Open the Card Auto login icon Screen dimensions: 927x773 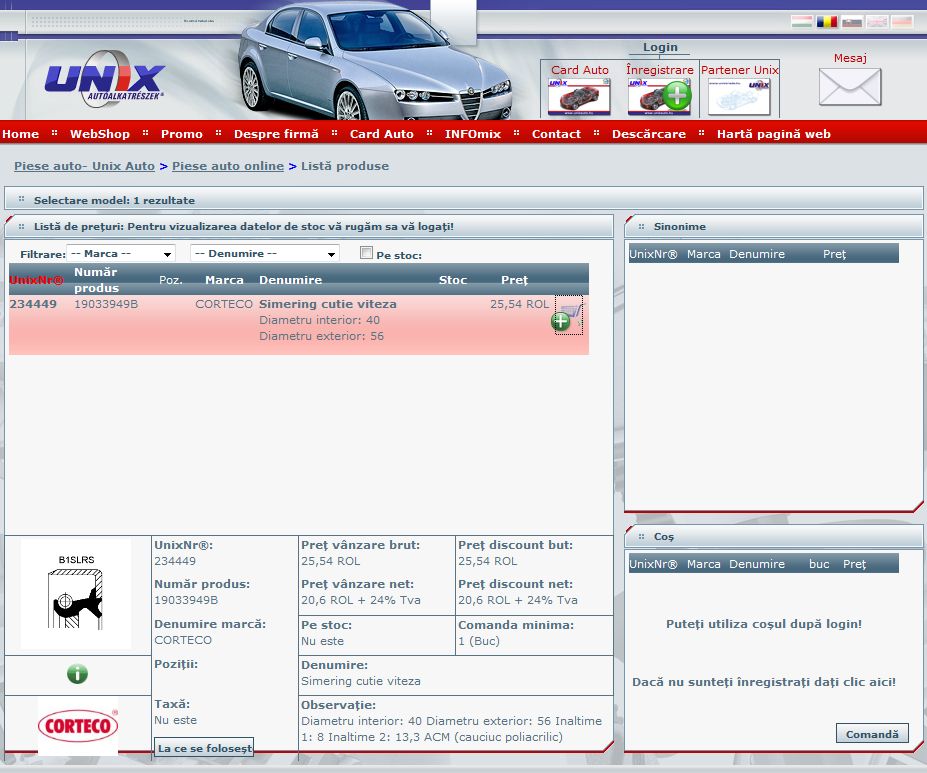[x=579, y=96]
